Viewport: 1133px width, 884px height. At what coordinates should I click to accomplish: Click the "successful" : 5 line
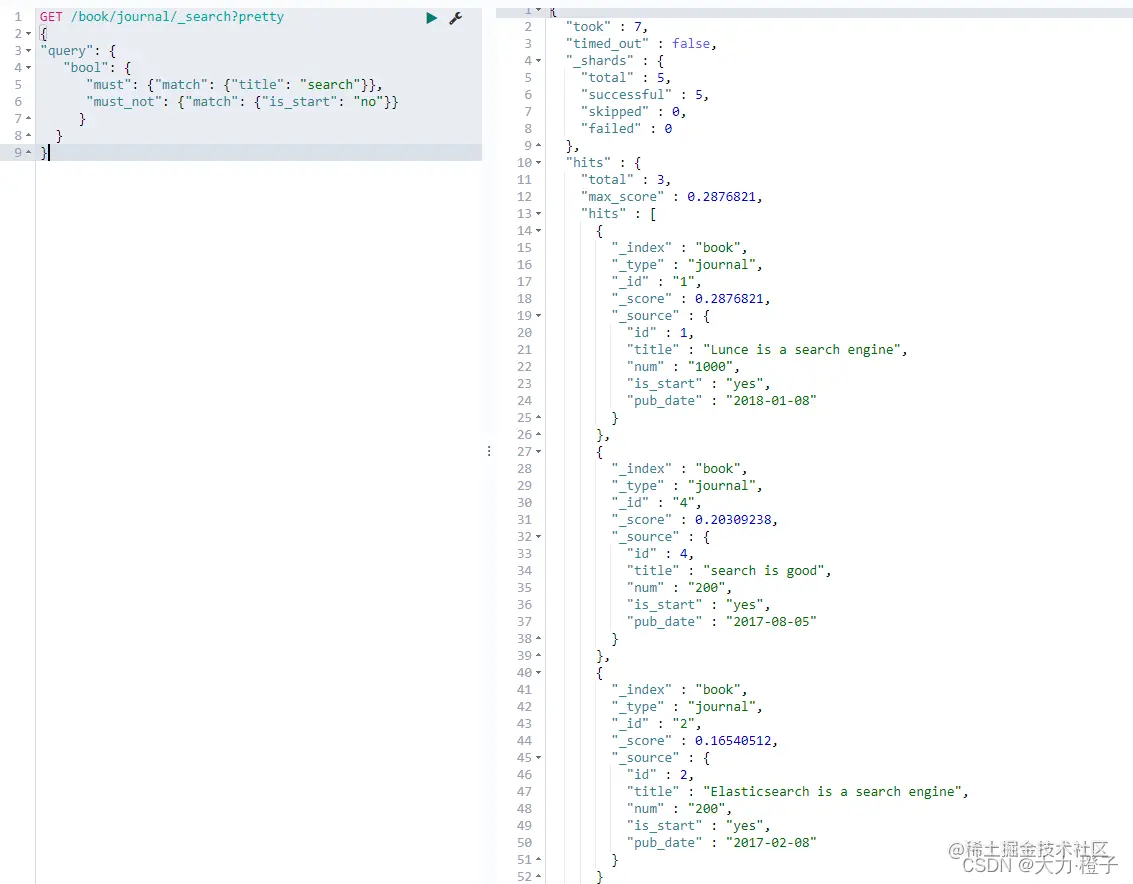click(645, 95)
